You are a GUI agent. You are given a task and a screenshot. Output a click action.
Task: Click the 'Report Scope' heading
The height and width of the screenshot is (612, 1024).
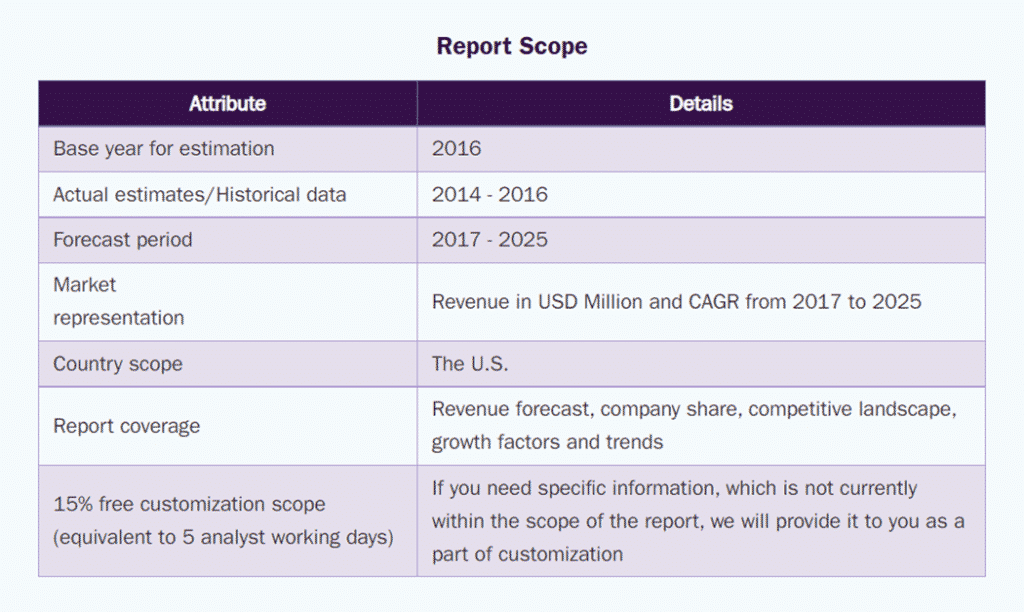pyautogui.click(x=511, y=46)
